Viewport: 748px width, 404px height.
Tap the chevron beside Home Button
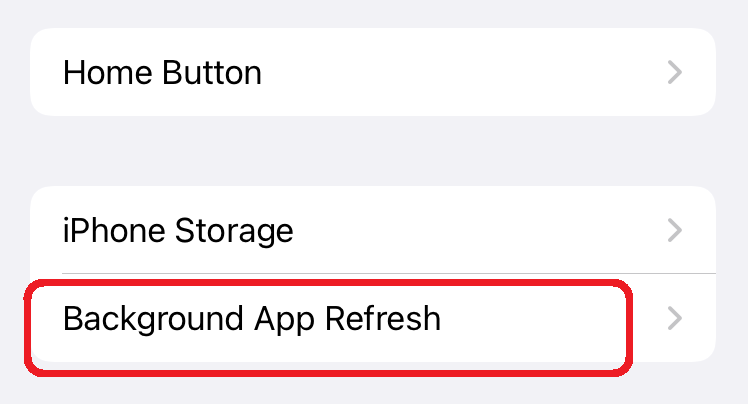click(676, 73)
